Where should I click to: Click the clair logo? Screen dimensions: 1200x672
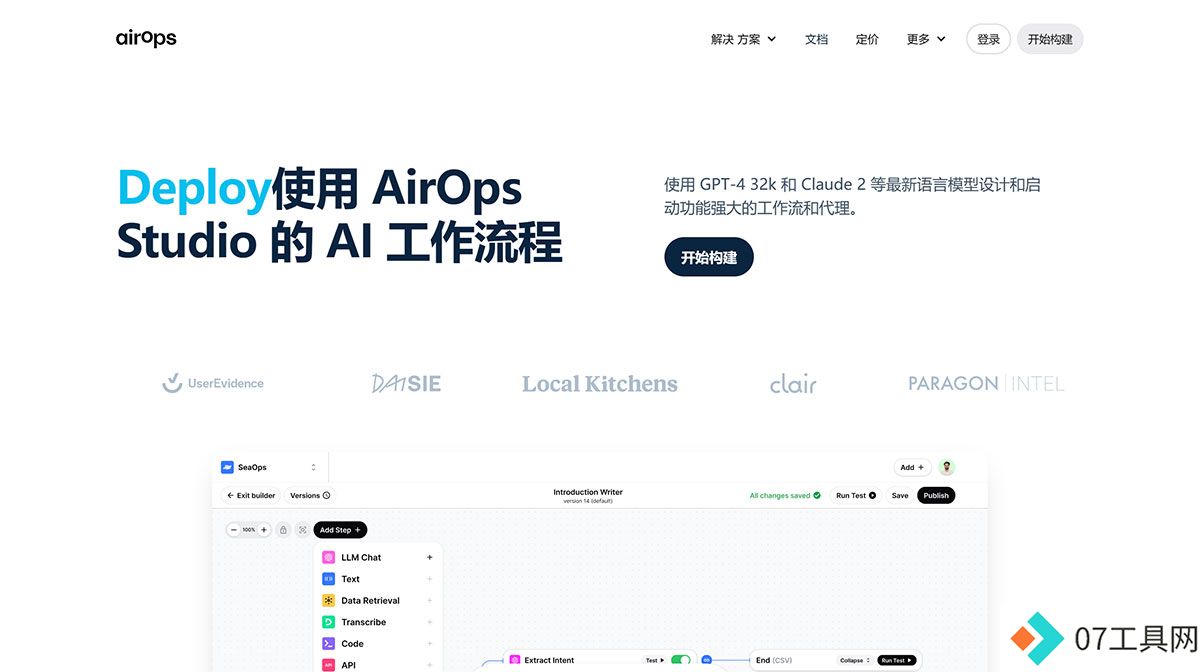tap(793, 383)
